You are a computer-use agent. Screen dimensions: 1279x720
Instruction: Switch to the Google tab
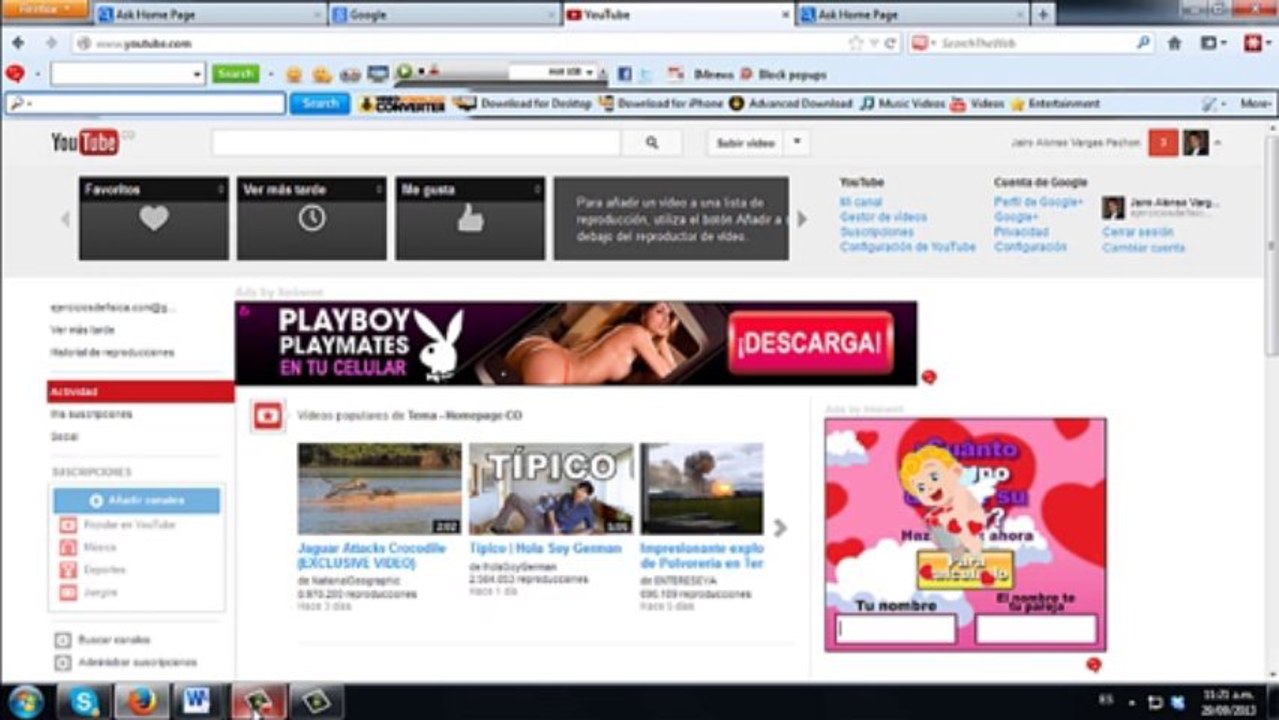coord(444,15)
